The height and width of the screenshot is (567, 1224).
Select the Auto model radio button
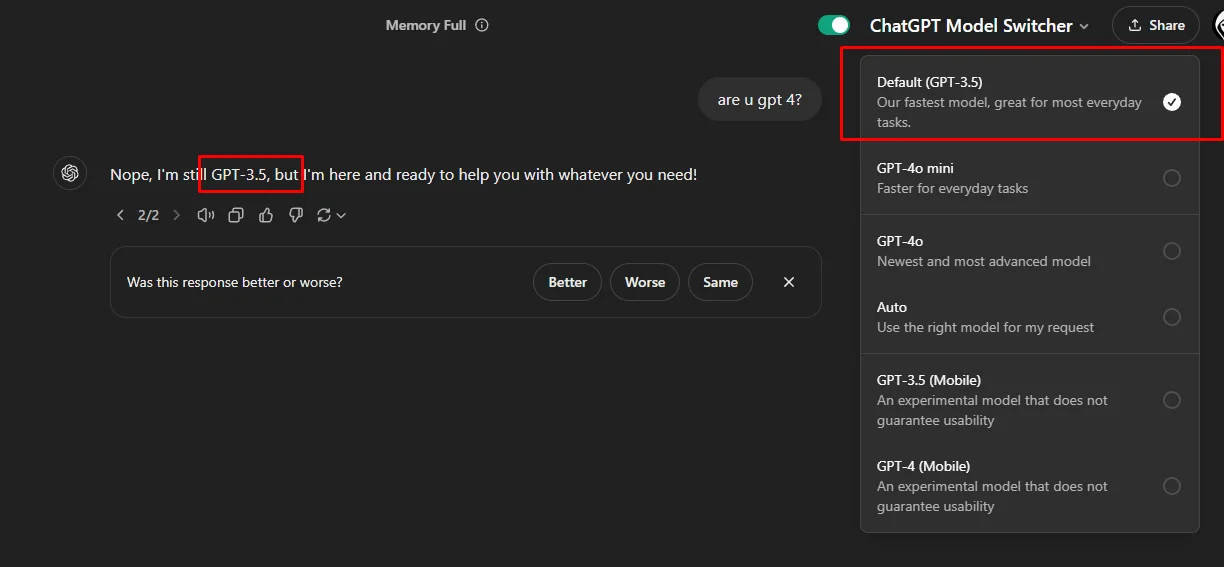pyautogui.click(x=1172, y=317)
